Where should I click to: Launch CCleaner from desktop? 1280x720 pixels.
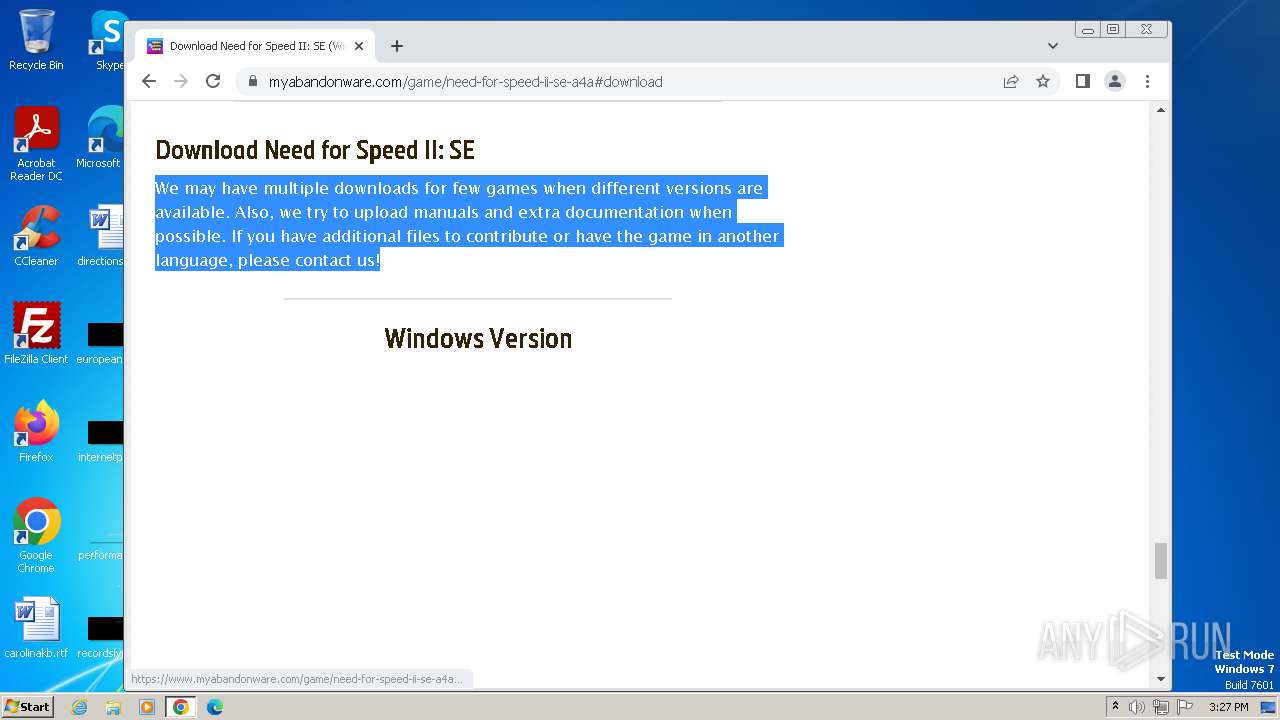click(36, 236)
